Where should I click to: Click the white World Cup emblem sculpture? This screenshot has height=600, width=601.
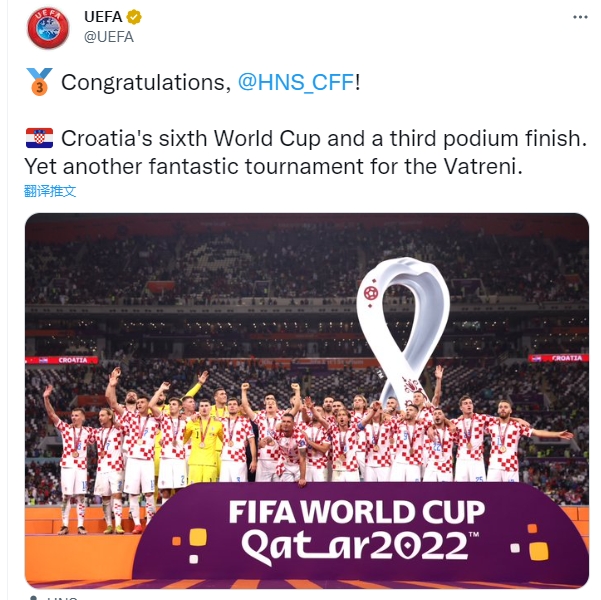pos(402,330)
